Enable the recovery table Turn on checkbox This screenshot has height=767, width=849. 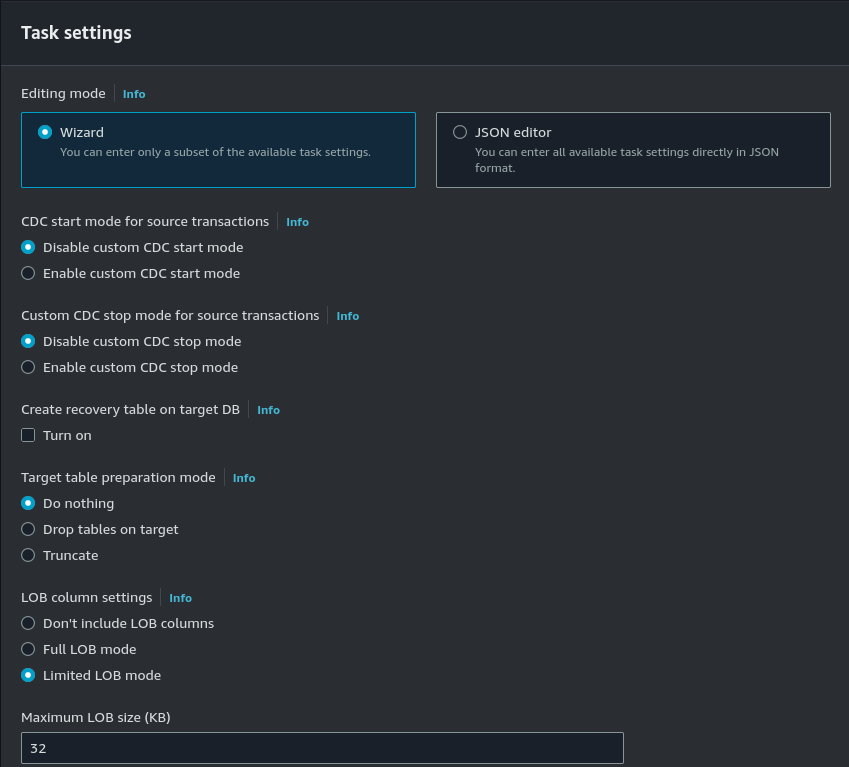click(x=28, y=435)
